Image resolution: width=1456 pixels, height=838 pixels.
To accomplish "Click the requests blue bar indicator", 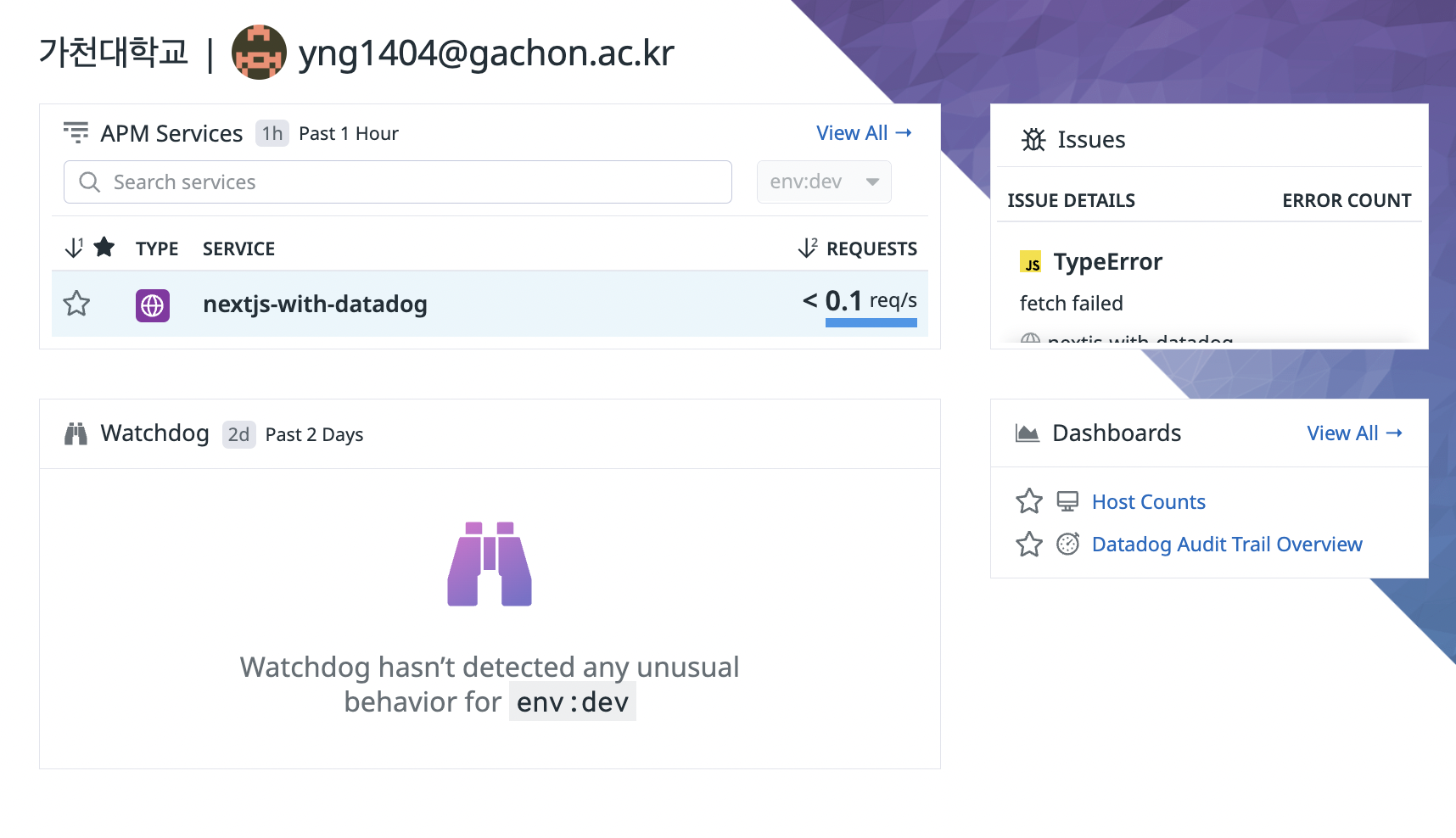I will coord(871,323).
